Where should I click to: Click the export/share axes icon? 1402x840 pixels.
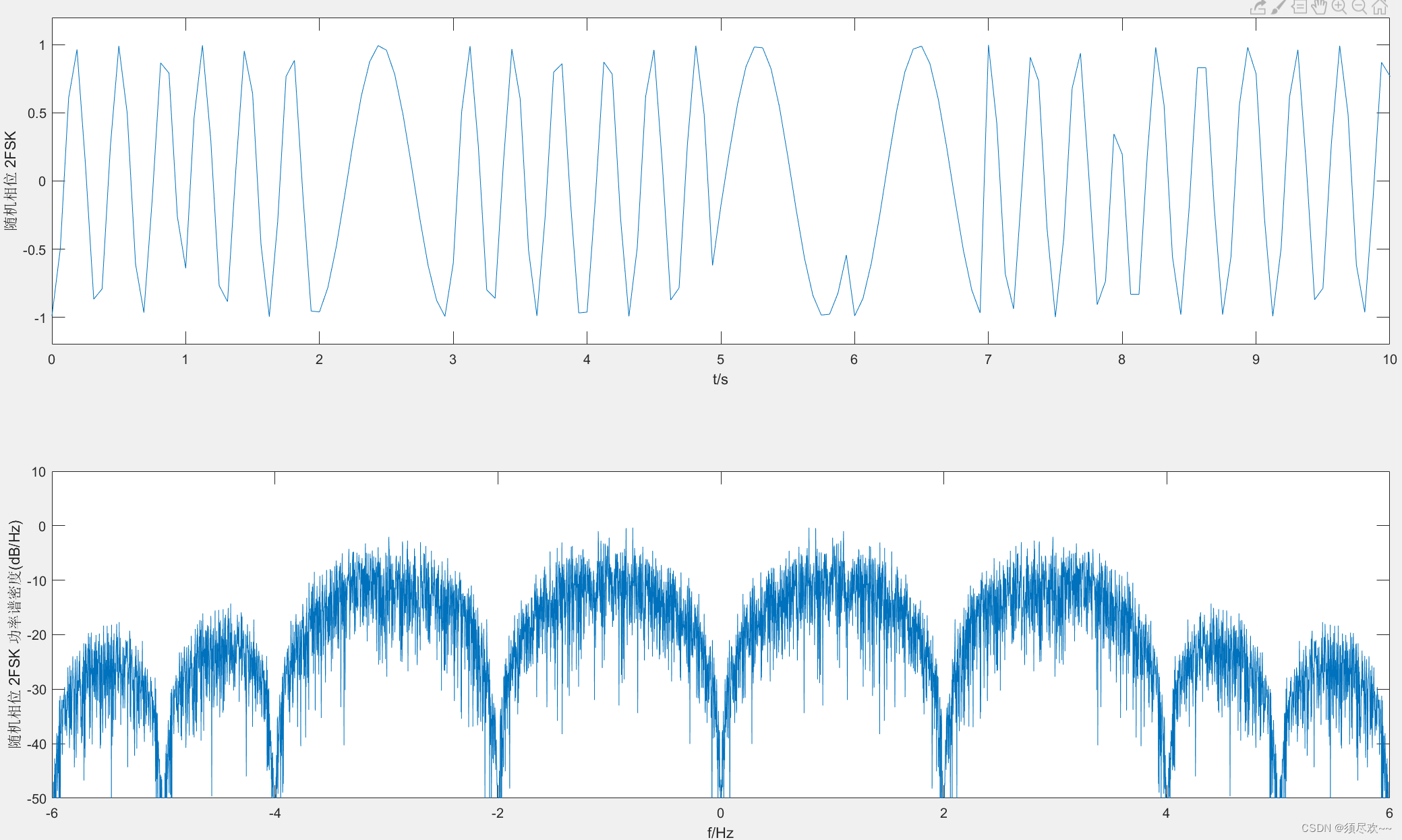click(x=1258, y=7)
